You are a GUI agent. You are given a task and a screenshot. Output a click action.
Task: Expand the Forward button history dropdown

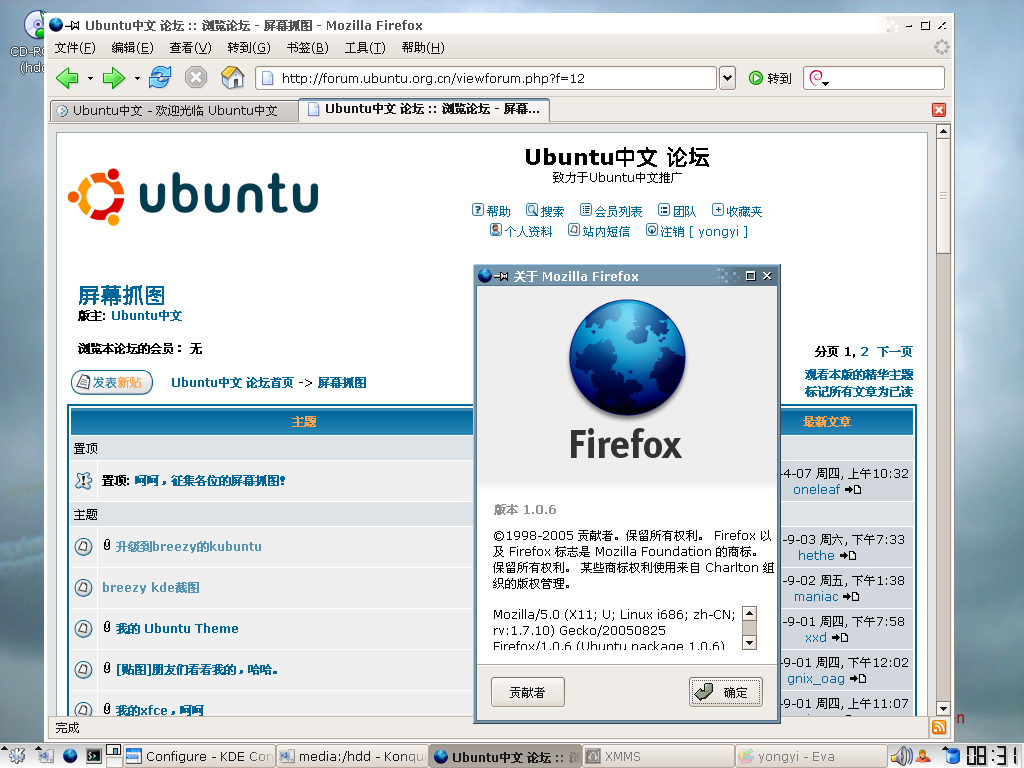pyautogui.click(x=136, y=78)
